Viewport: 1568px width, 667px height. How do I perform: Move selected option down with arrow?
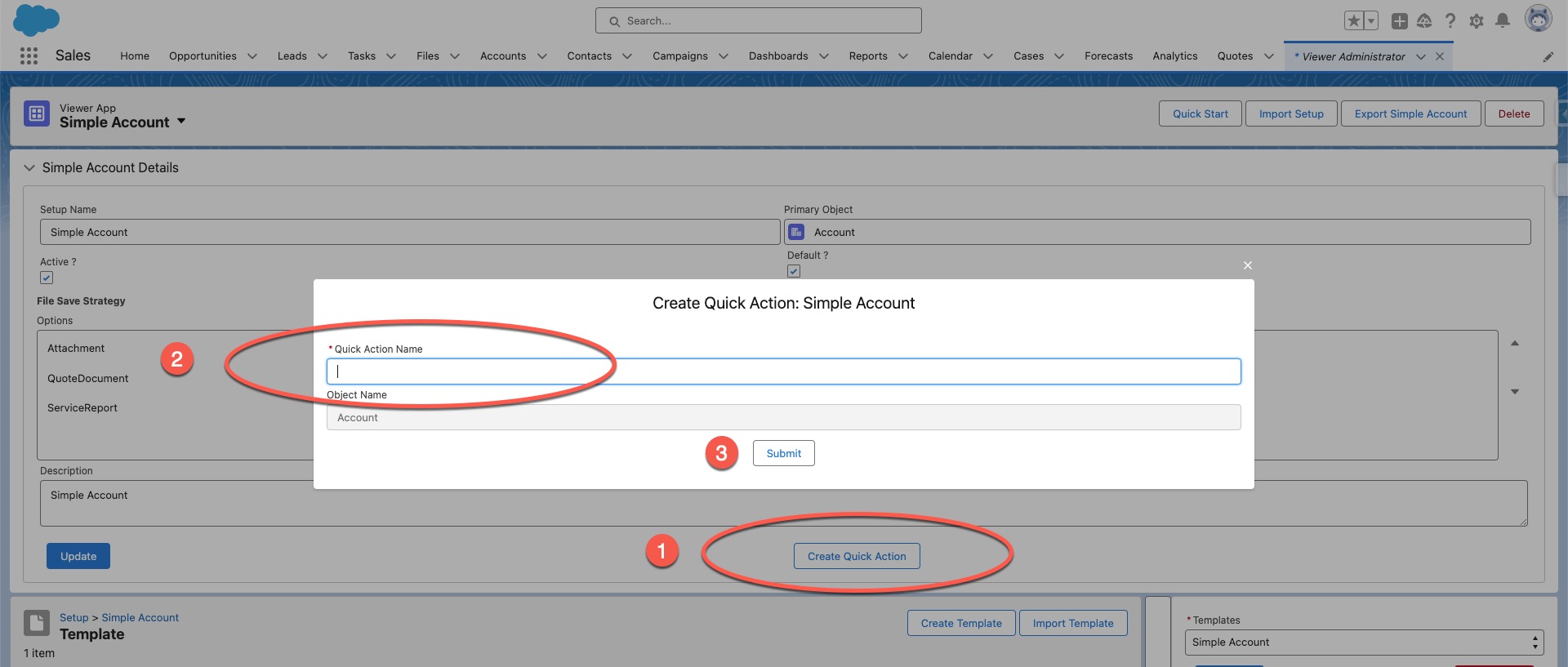click(1515, 392)
